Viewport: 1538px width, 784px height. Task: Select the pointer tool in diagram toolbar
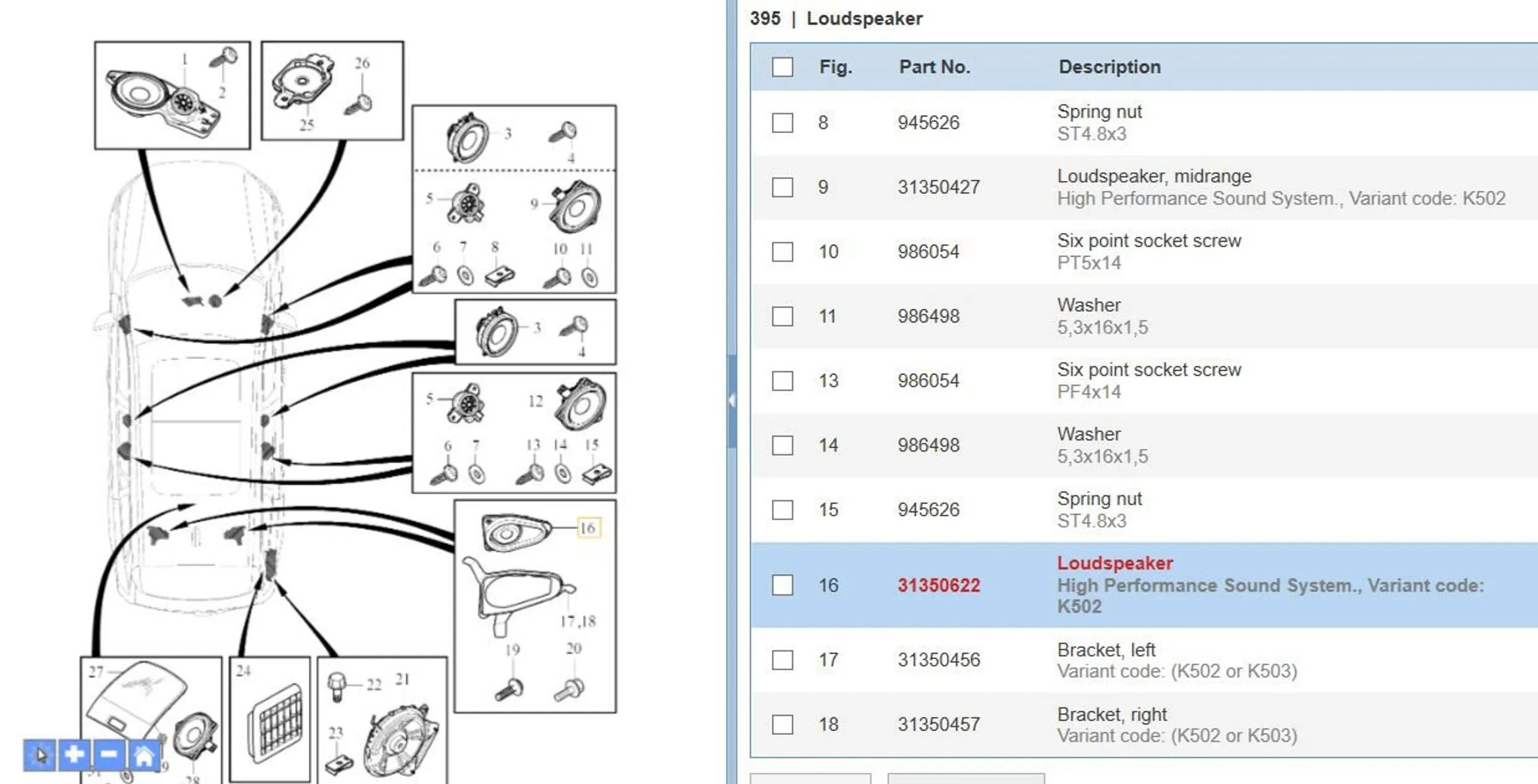click(40, 754)
